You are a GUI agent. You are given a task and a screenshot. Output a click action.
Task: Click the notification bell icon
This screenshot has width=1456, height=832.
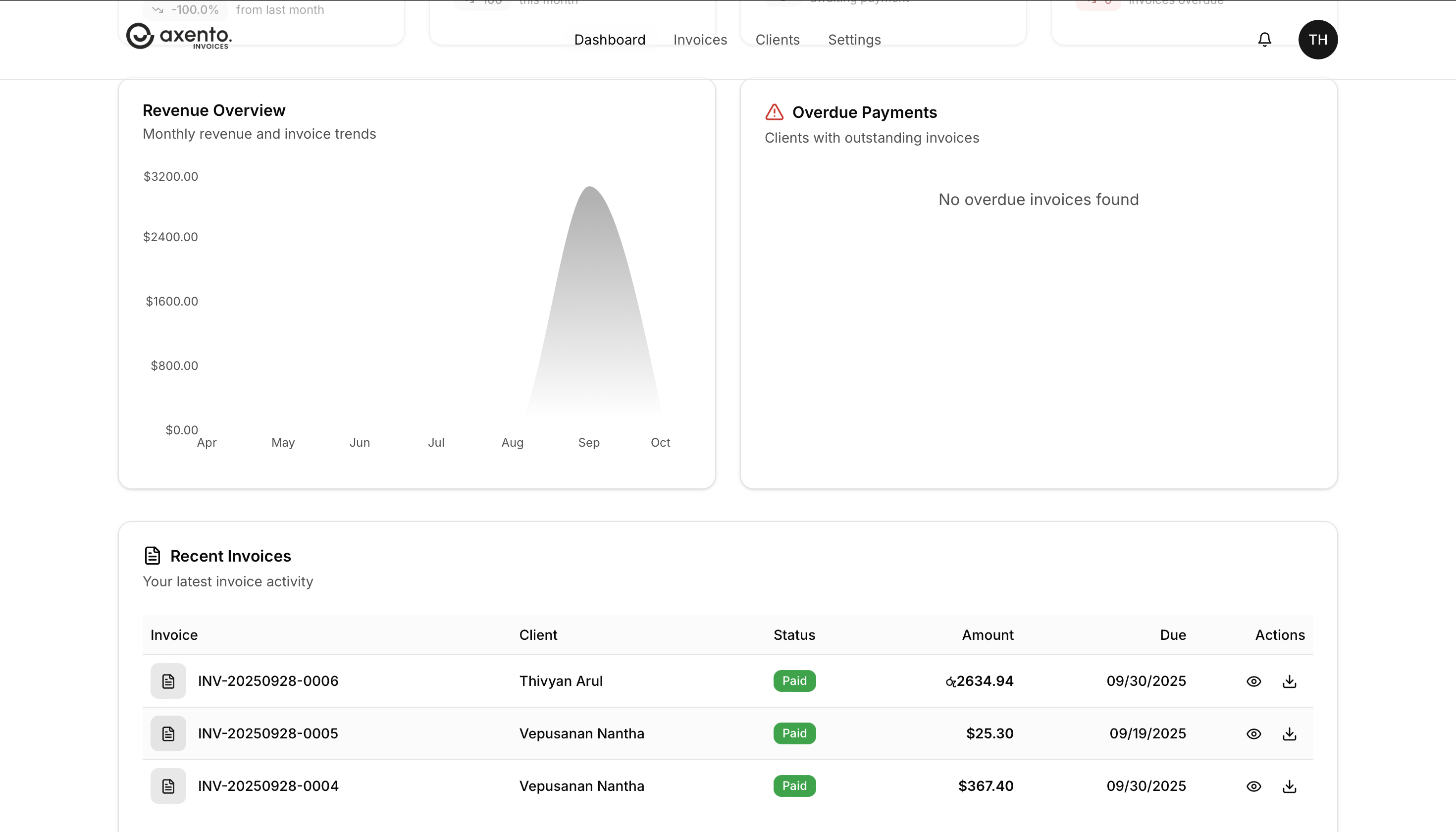(x=1264, y=40)
